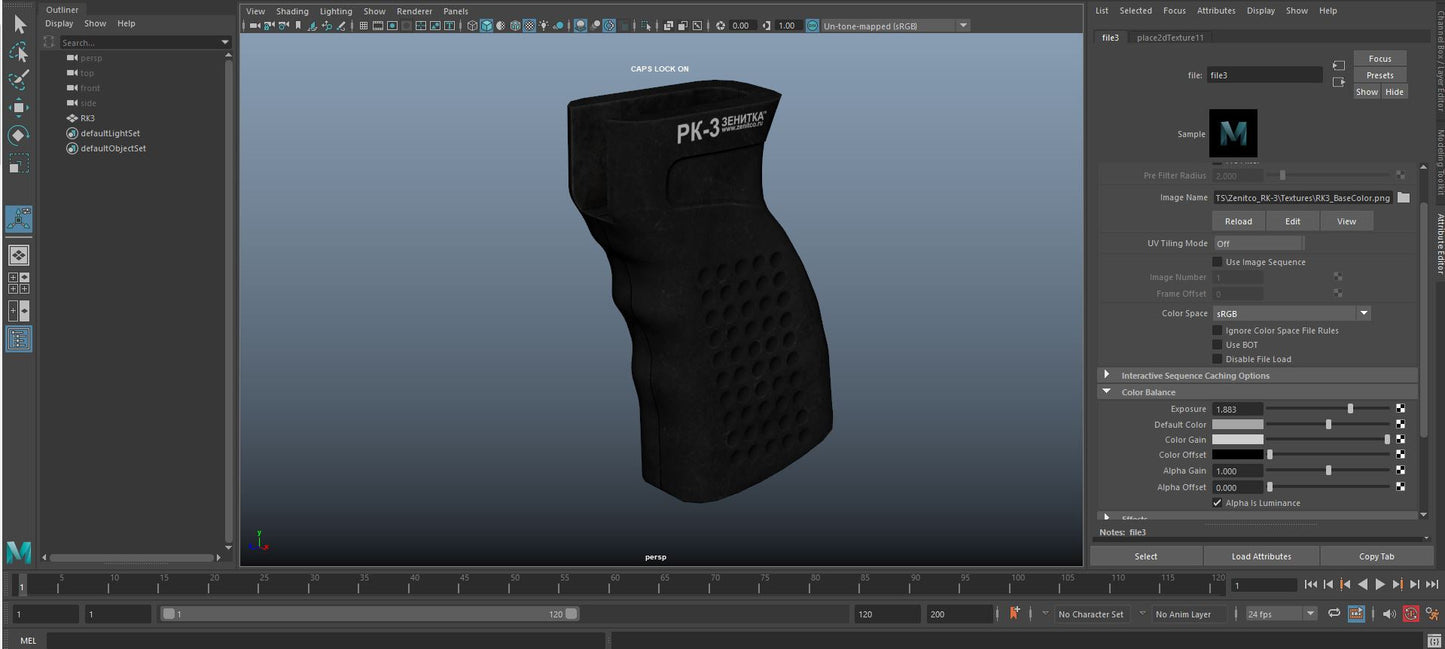Select the Move tool in the toolbox
Image resolution: width=1445 pixels, height=649 pixels.
[x=18, y=108]
